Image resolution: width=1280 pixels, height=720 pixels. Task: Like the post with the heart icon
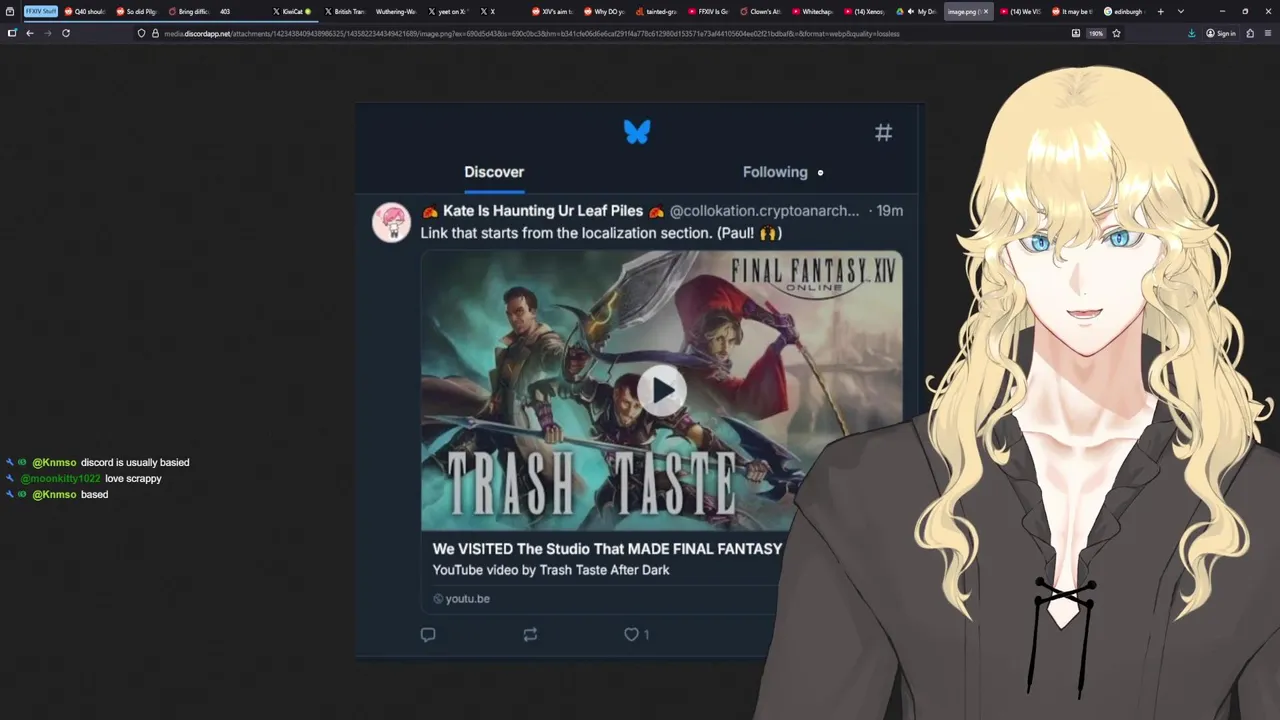tap(631, 634)
